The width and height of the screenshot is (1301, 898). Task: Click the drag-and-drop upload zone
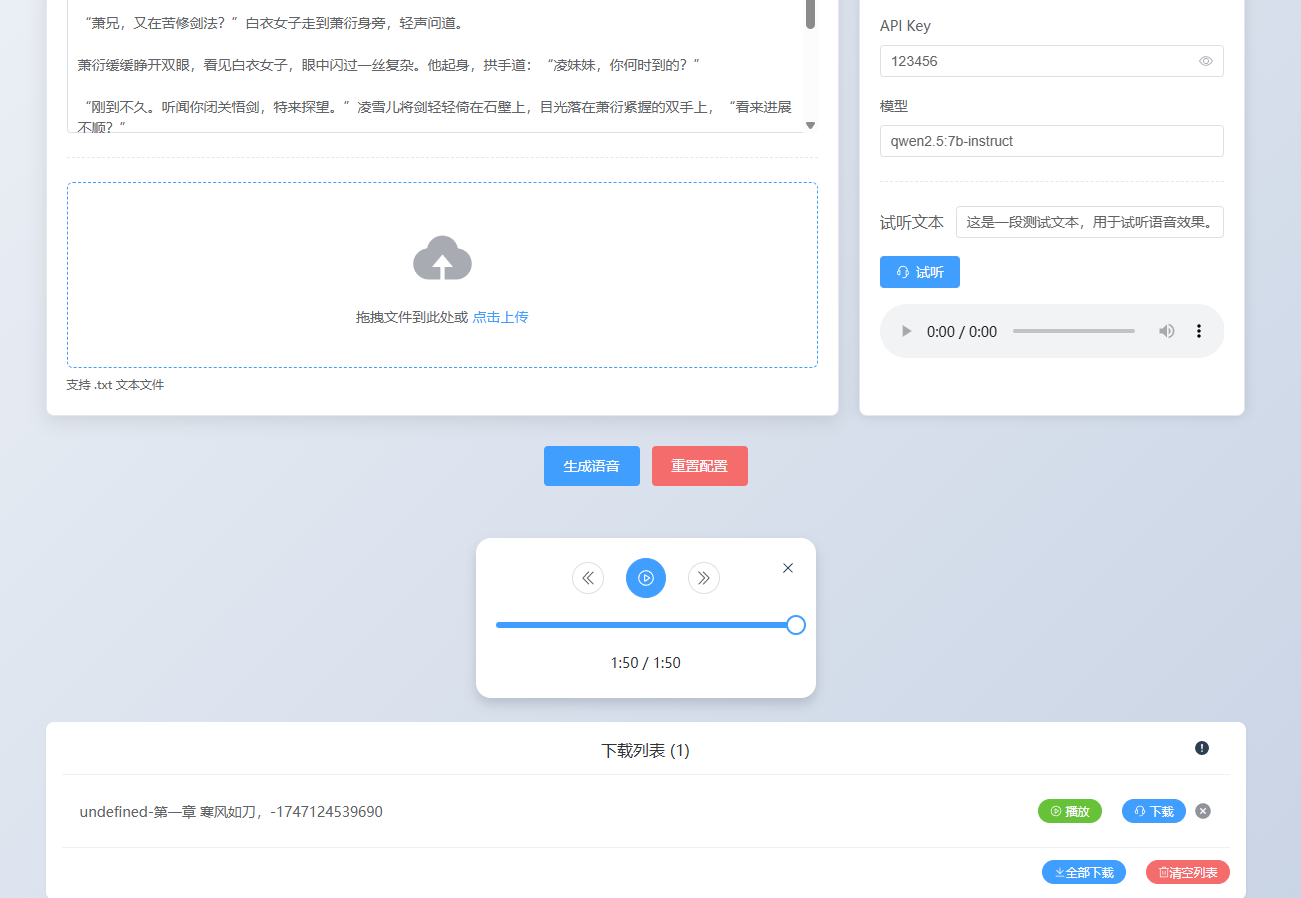click(442, 275)
